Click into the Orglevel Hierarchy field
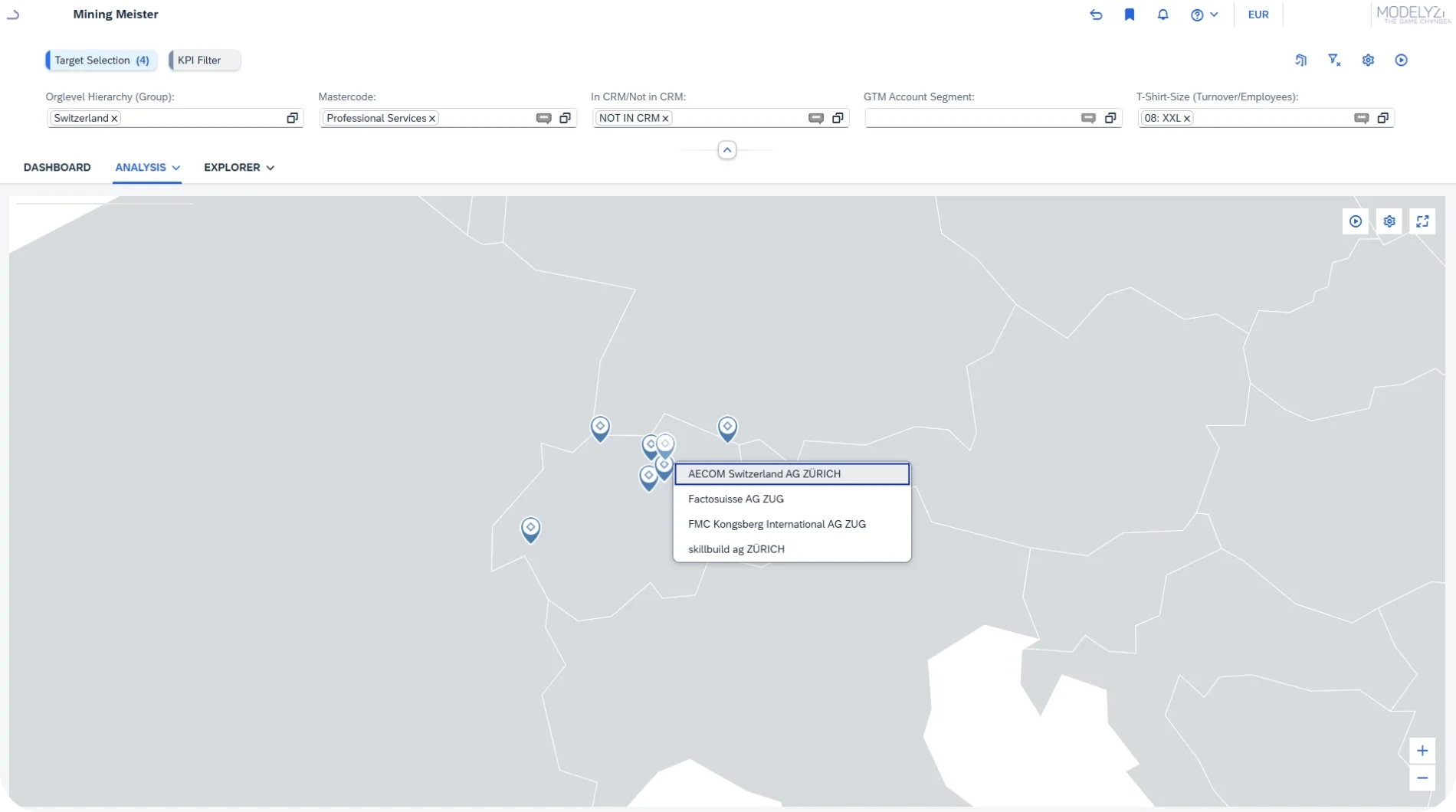This screenshot has height=812, width=1456. (175, 118)
